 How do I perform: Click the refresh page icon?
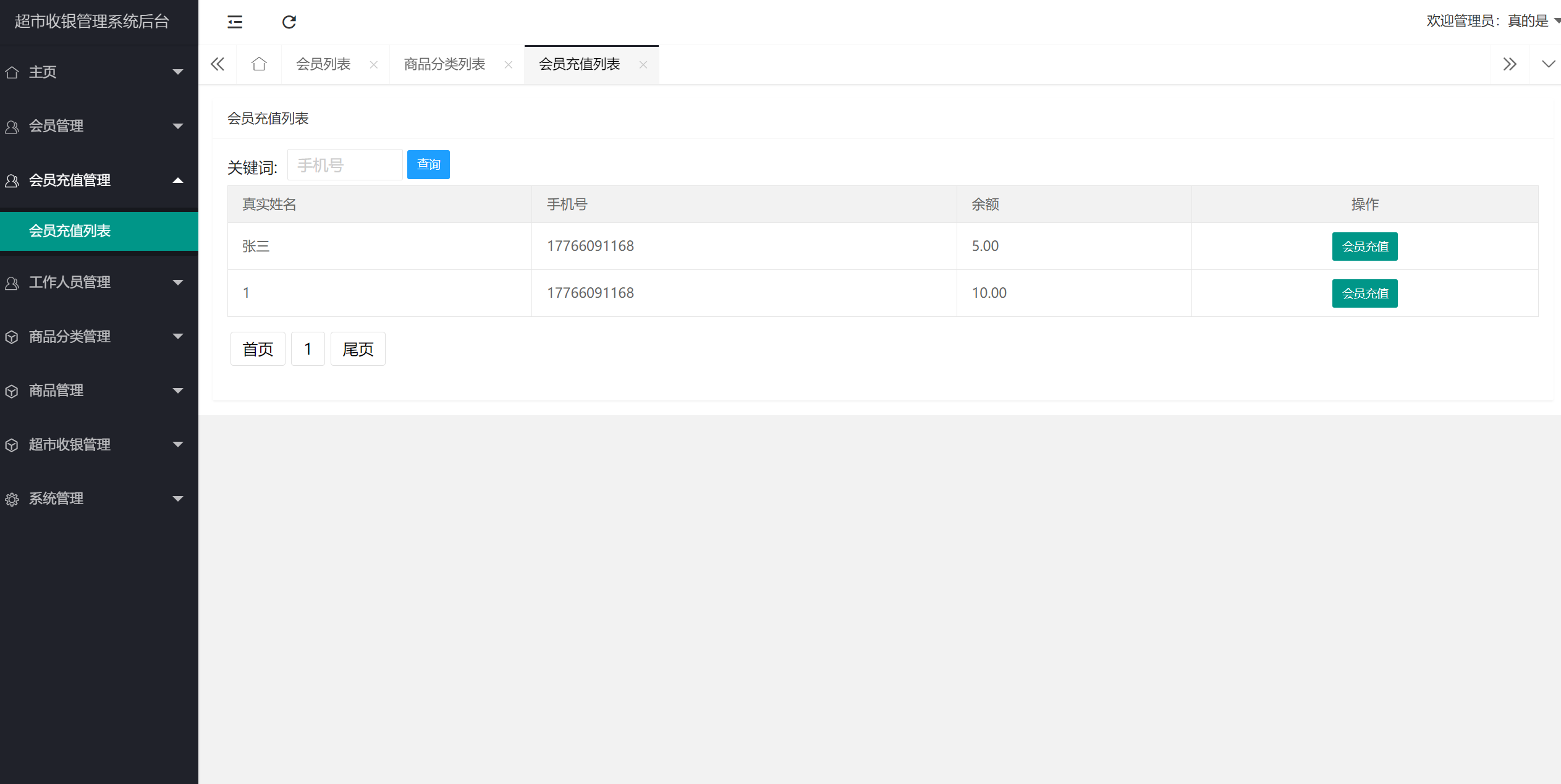(289, 22)
